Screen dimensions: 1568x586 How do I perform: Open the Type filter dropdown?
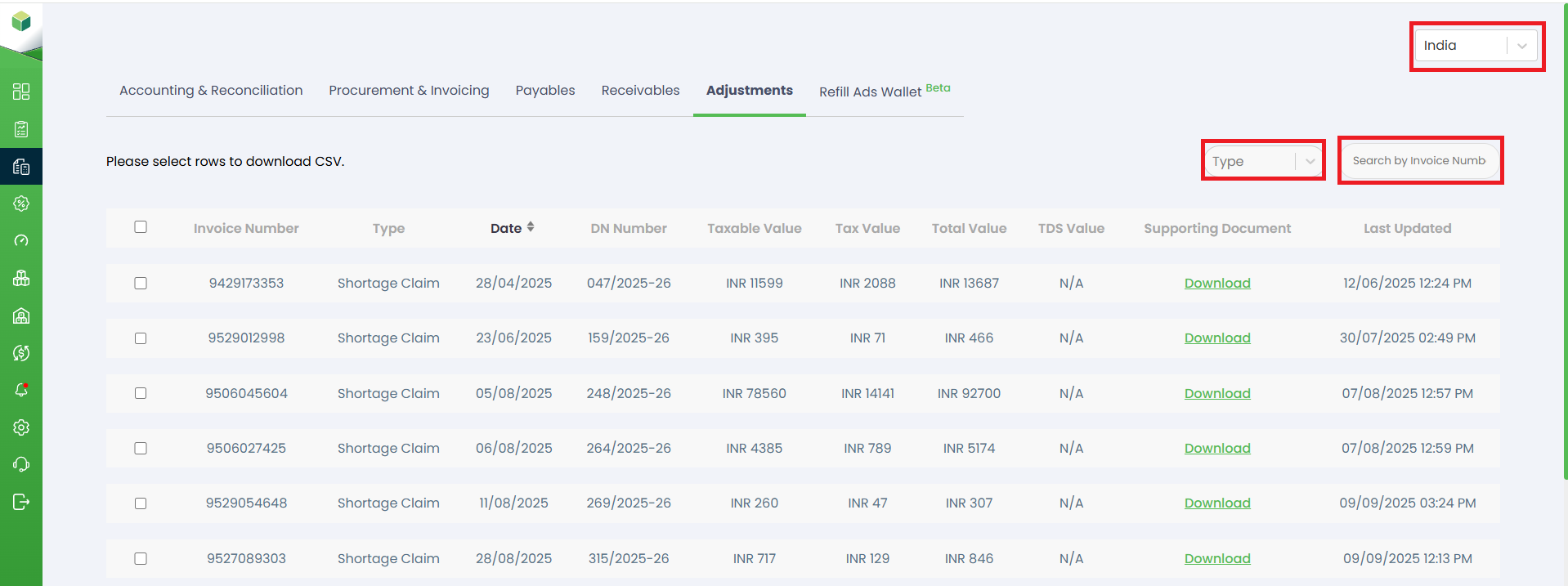coord(1263,161)
